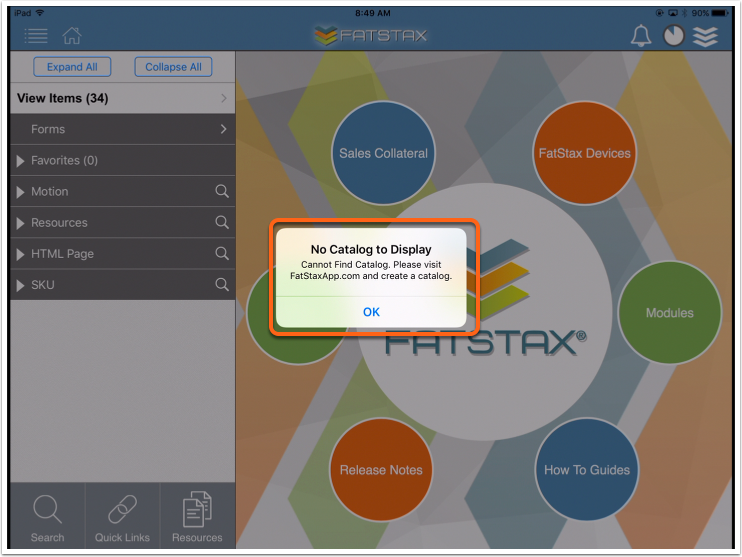Expand the SKU category triangle
This screenshot has width=742, height=557.
20,285
